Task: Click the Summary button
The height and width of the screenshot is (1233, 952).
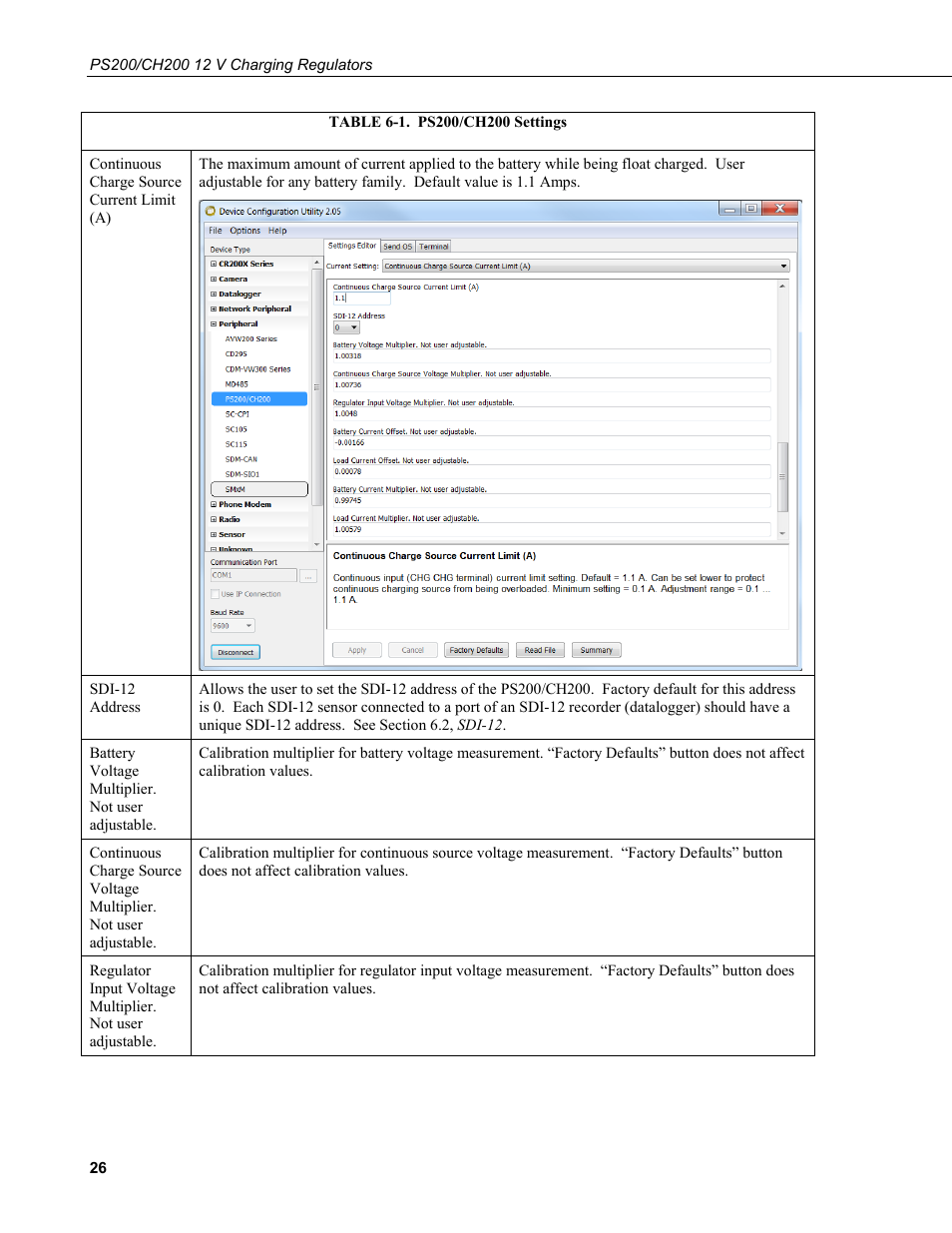Action: click(x=597, y=650)
